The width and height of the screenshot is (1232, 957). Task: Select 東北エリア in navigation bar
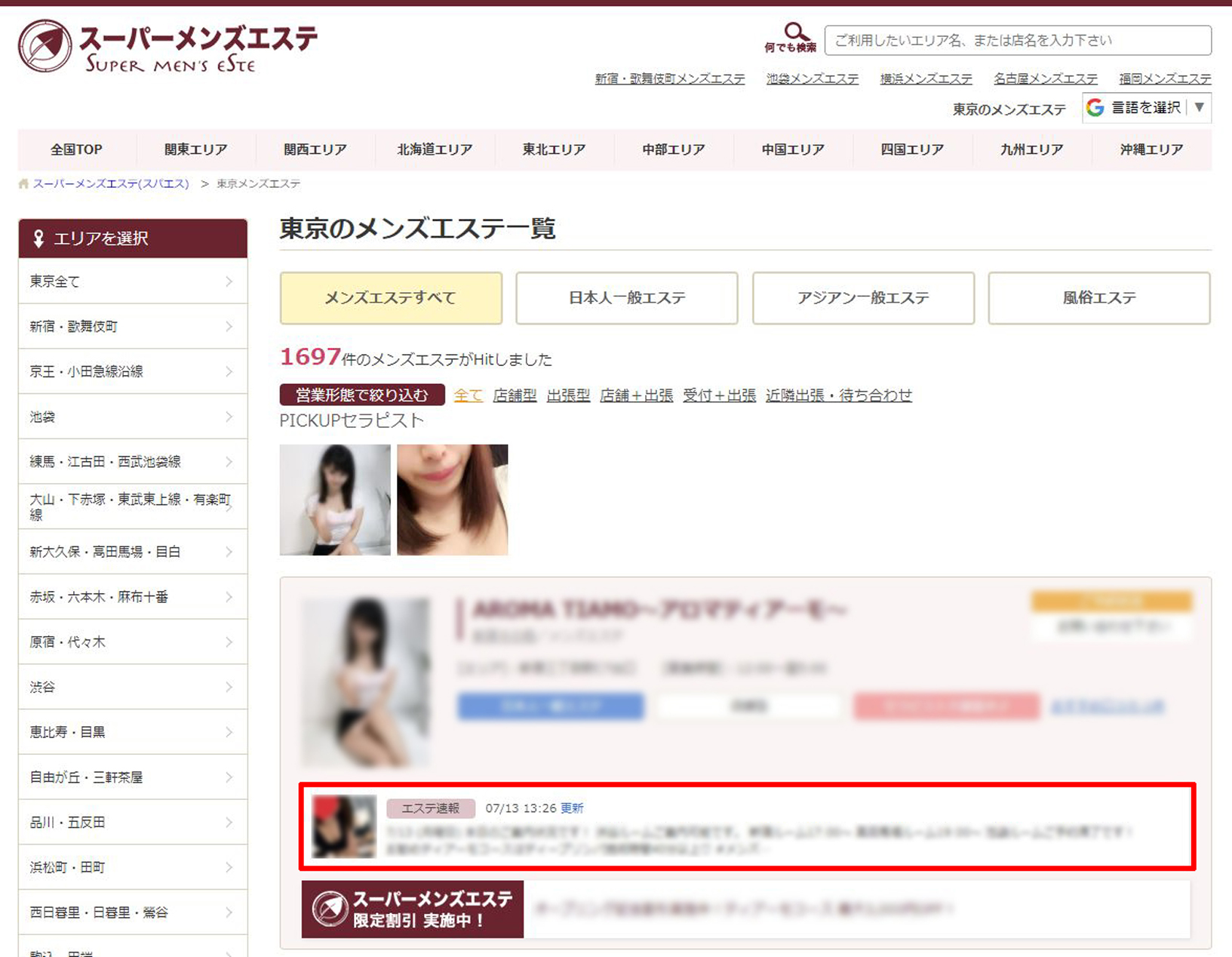555,149
